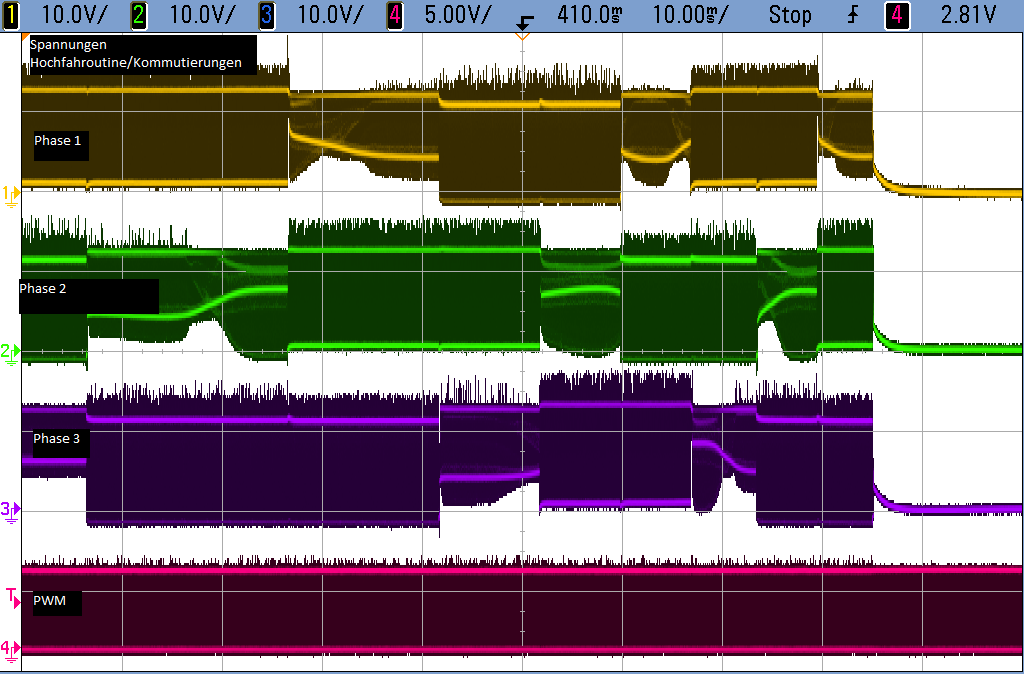Screen dimensions: 1024x674
Task: Click the trigger source channel 4 badge
Action: tap(897, 16)
